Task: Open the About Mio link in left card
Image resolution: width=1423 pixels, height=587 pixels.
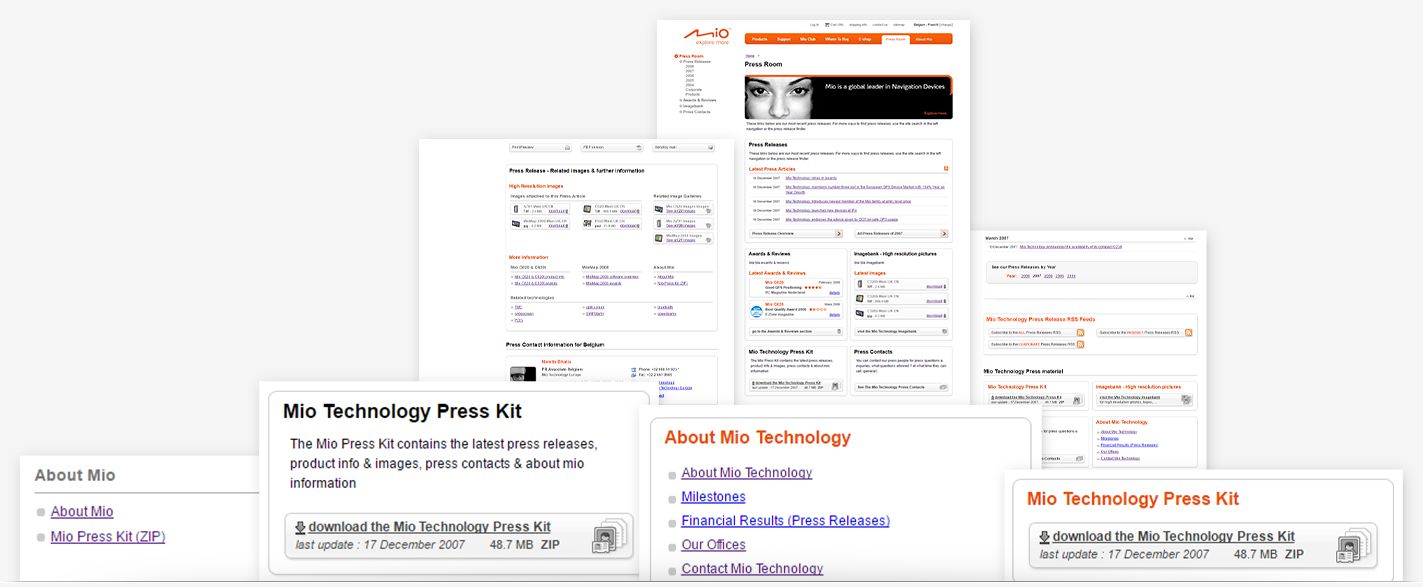Action: coord(82,511)
